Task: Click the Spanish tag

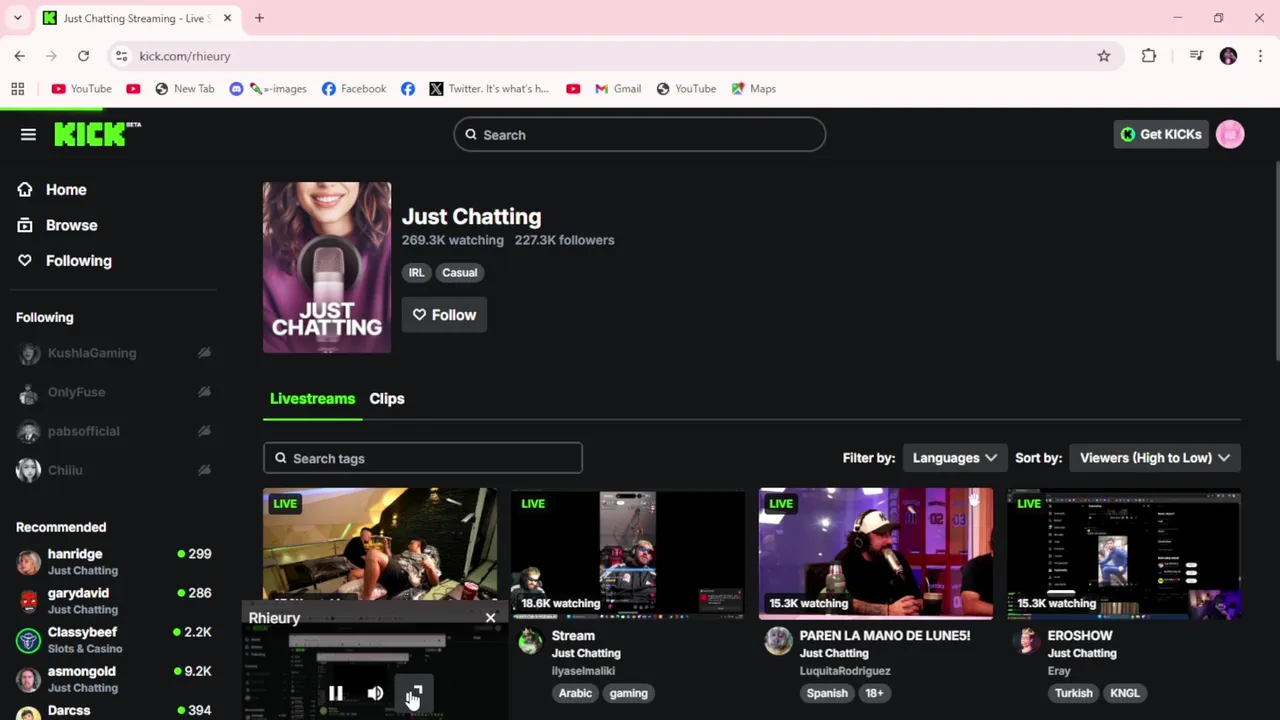Action: point(827,693)
